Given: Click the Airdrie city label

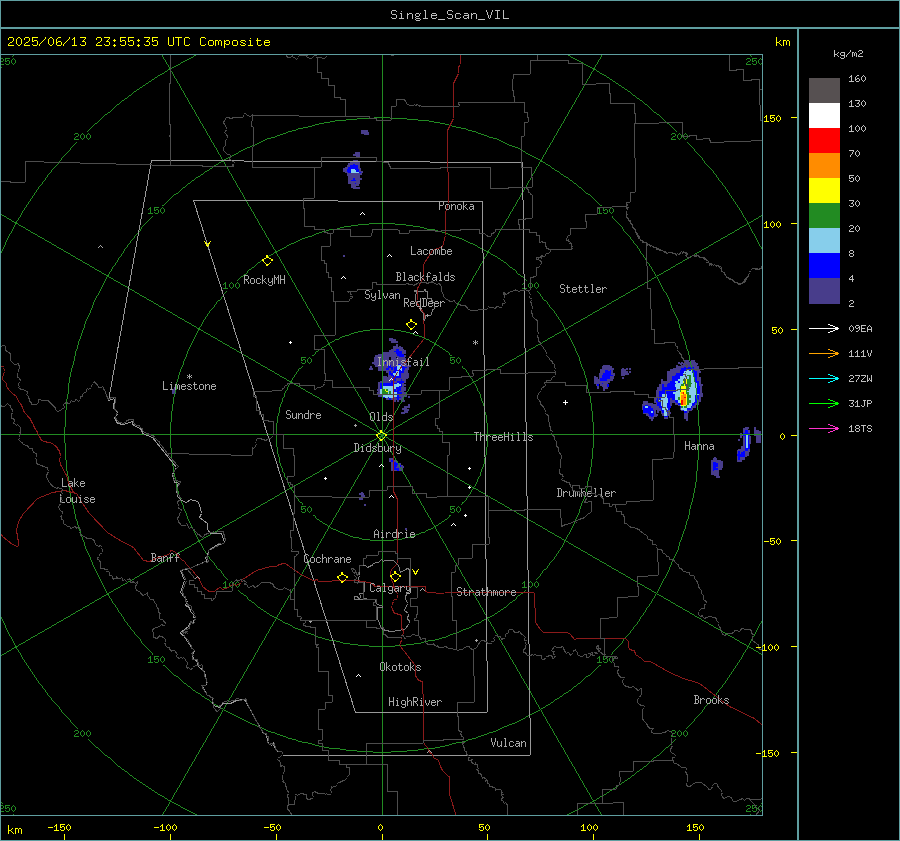Looking at the screenshot, I should click(x=394, y=534).
